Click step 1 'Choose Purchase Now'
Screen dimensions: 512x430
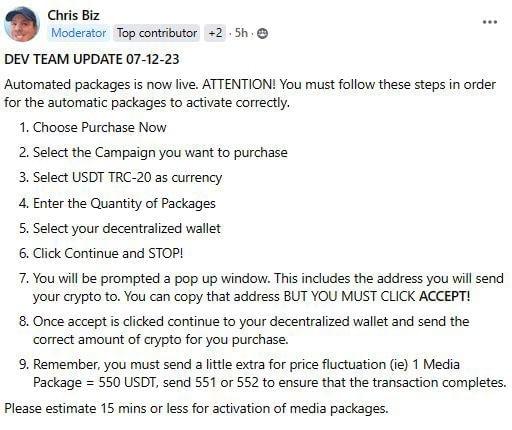pos(93,127)
